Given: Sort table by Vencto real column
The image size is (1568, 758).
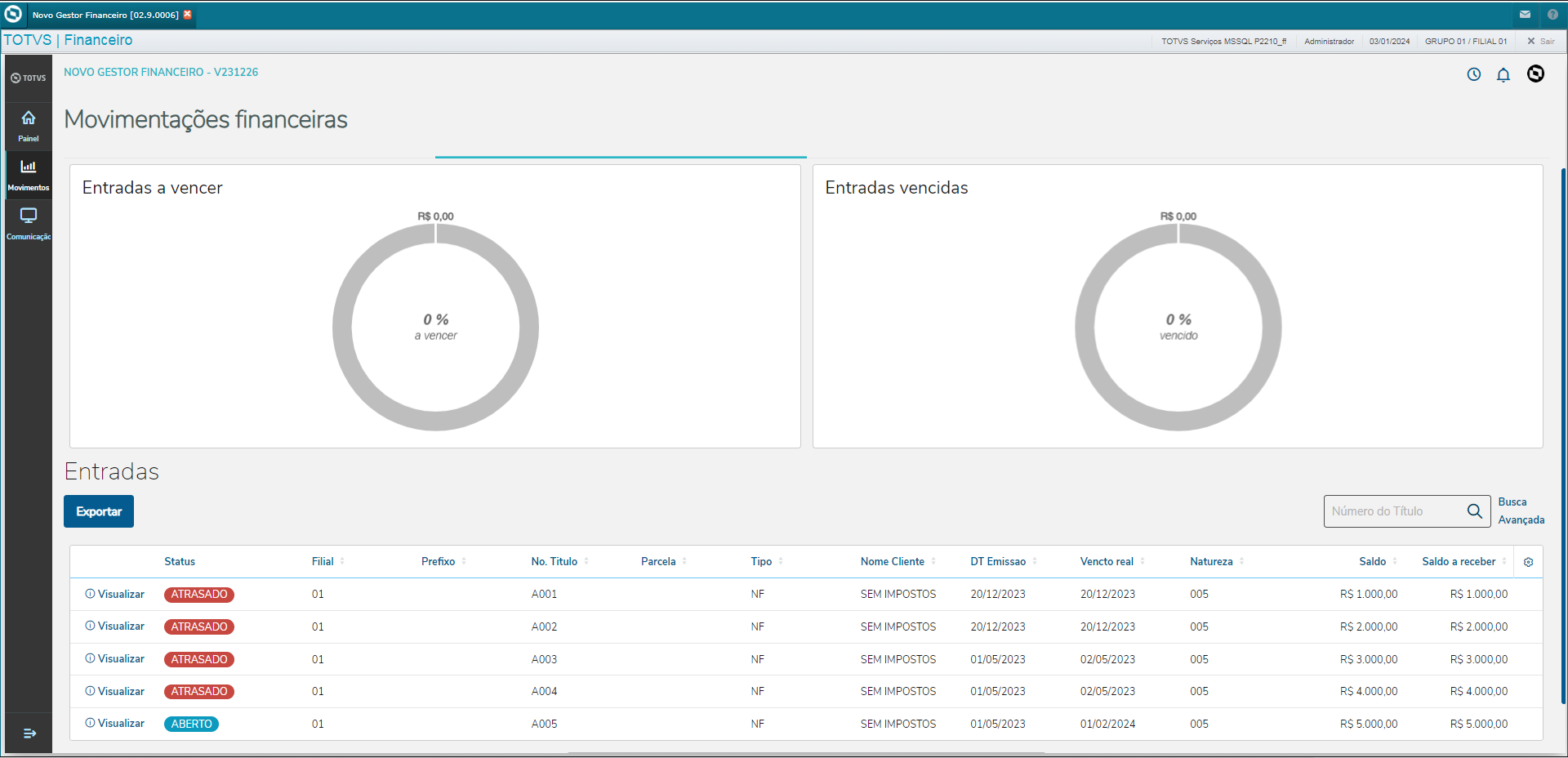Looking at the screenshot, I should (x=1112, y=562).
